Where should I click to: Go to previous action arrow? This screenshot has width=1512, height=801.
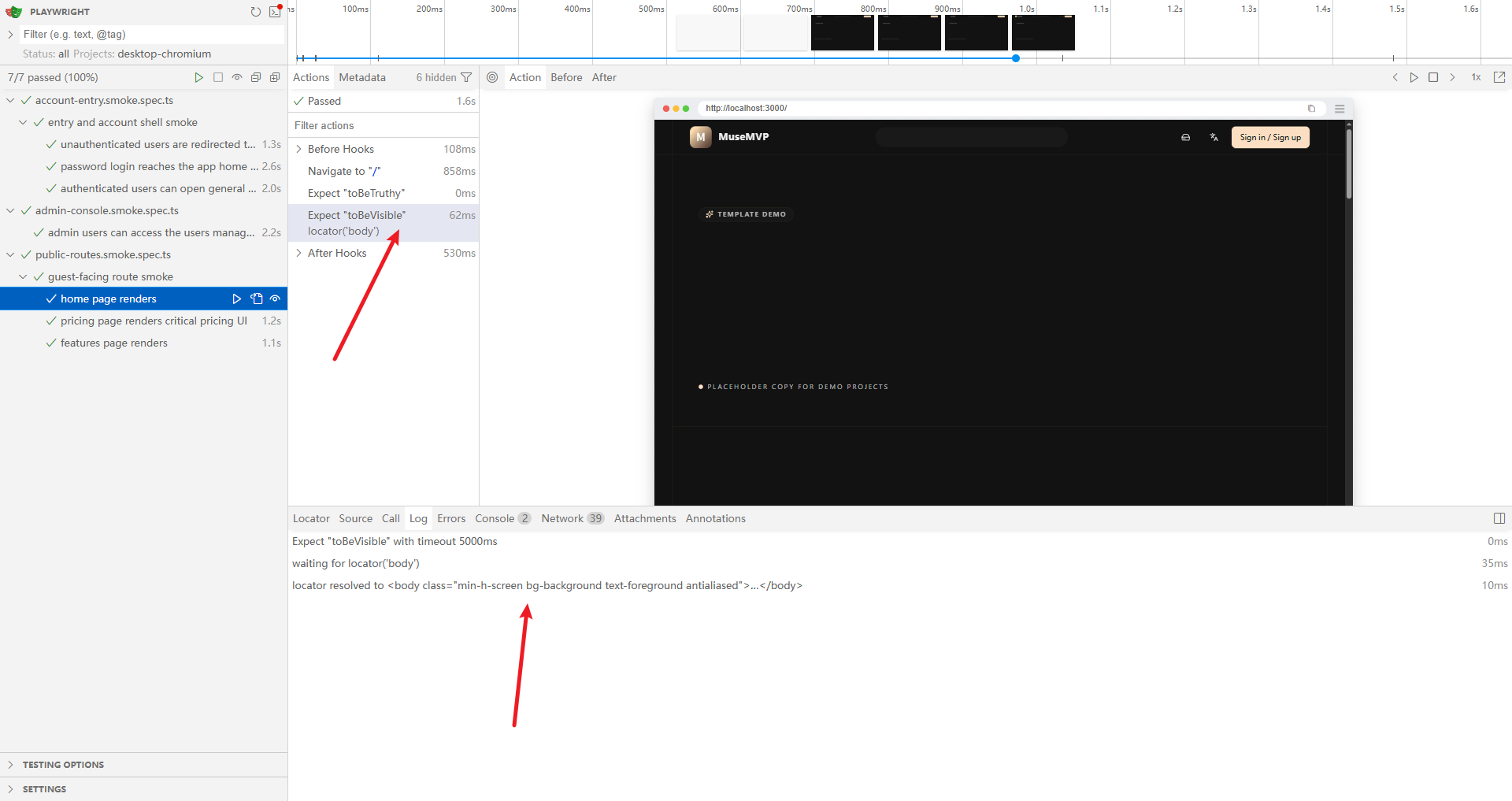coord(1395,77)
